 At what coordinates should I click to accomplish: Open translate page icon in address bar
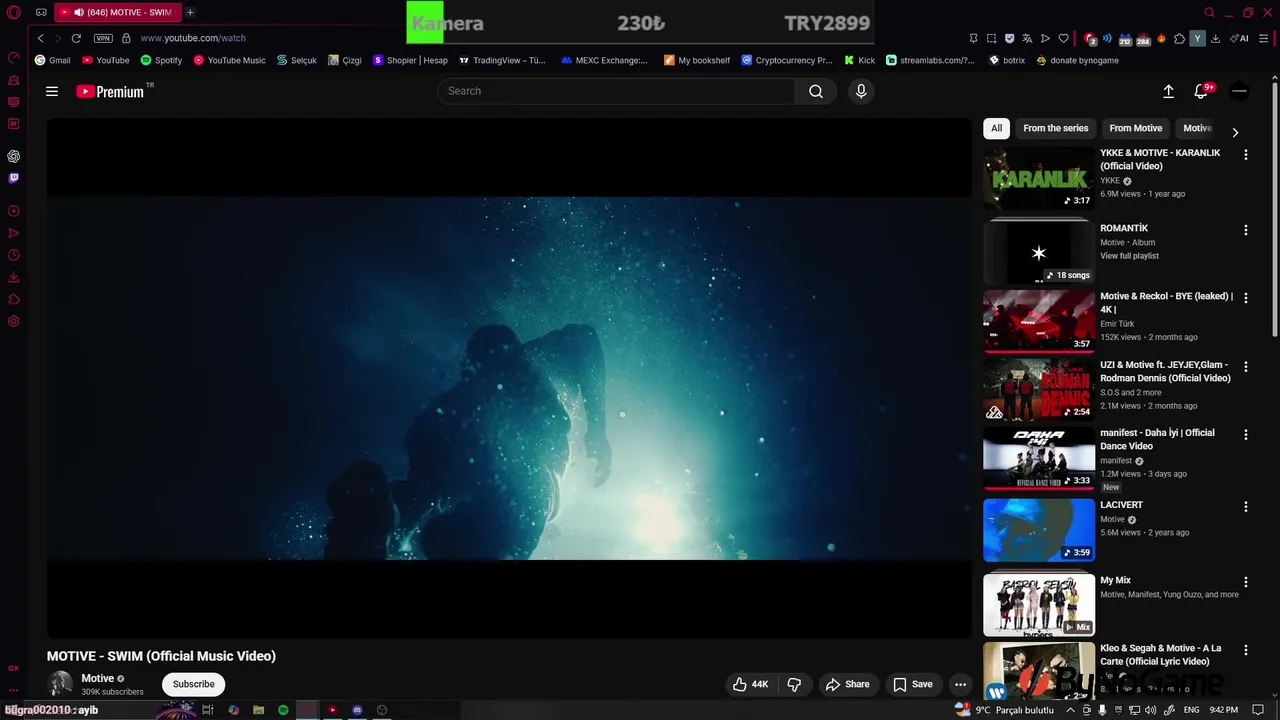(x=1027, y=38)
